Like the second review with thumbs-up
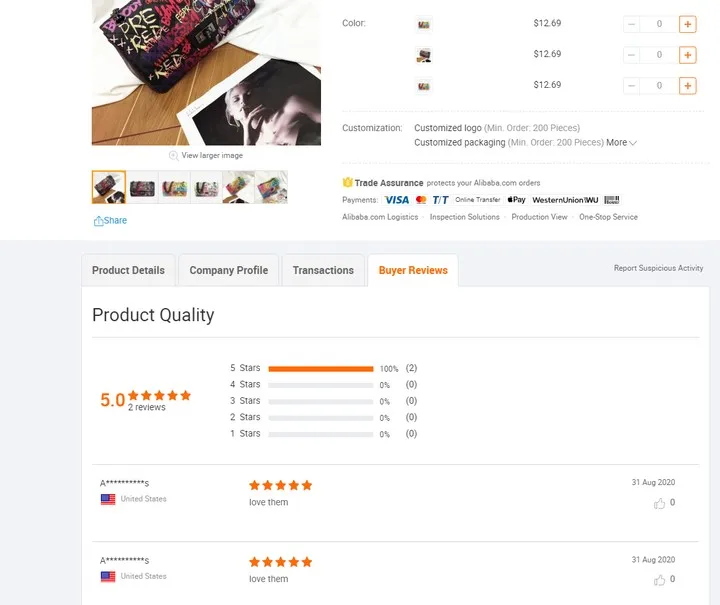The image size is (720, 605). [x=659, y=580]
